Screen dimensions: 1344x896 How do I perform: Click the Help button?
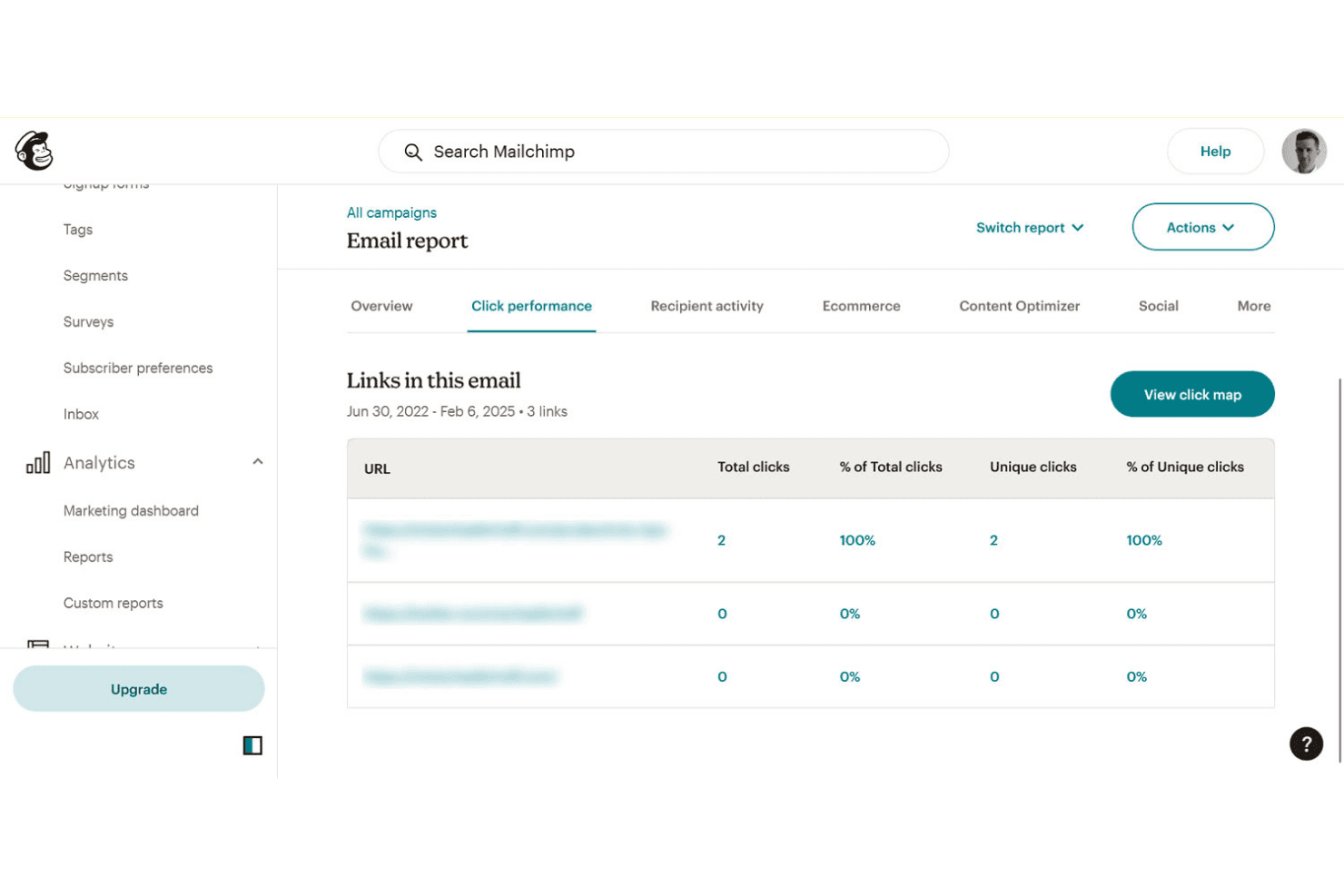(1215, 152)
